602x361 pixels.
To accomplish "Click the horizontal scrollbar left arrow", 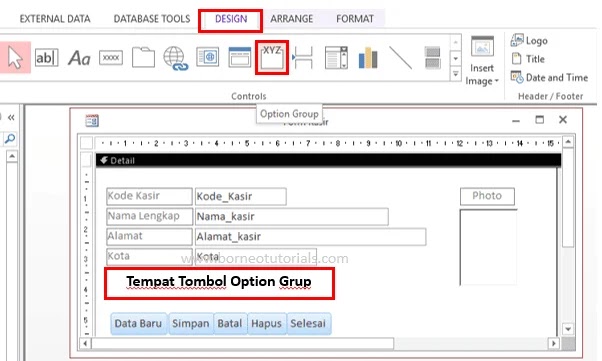I will click(x=85, y=343).
